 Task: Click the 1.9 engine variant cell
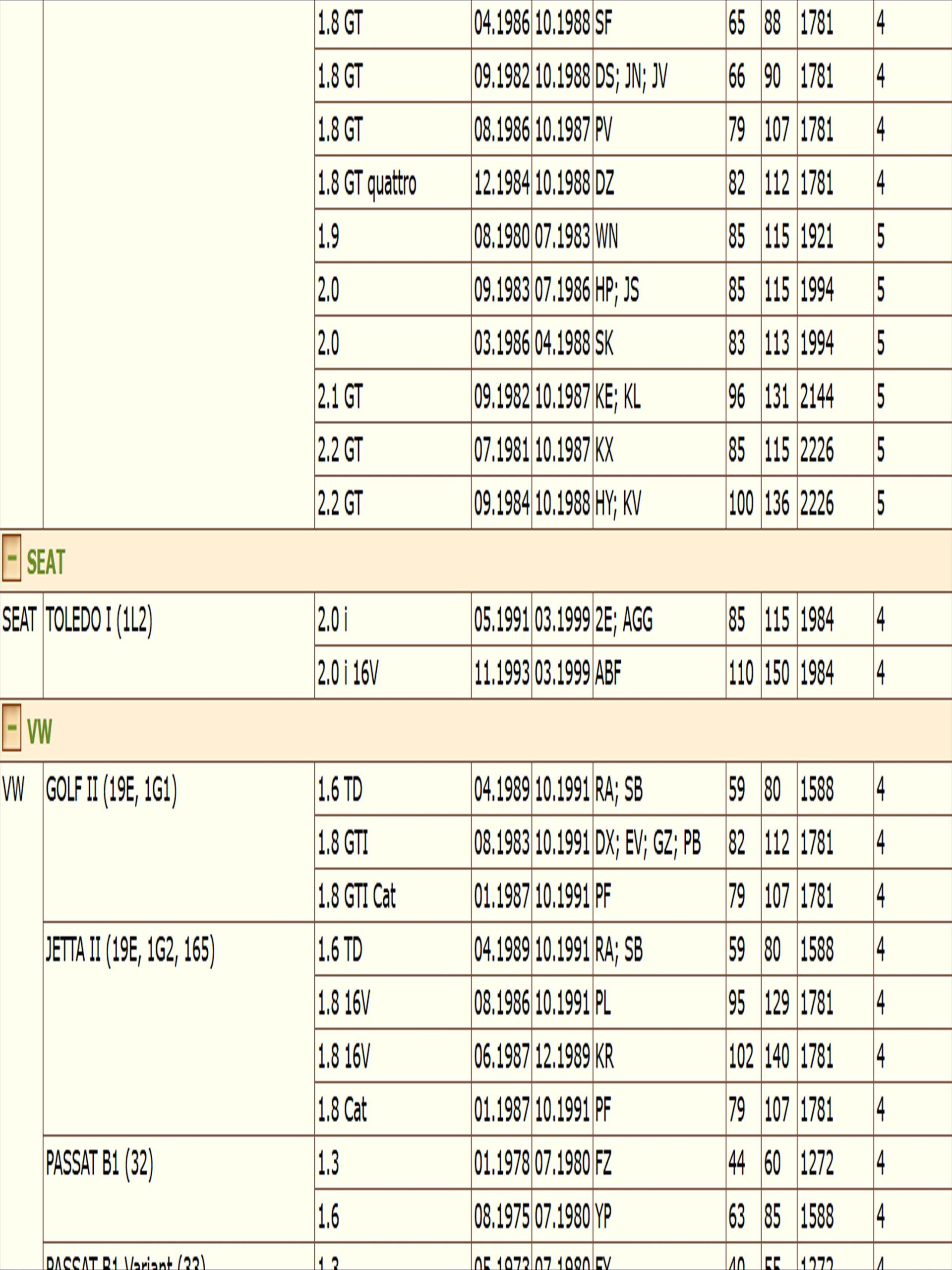coord(393,236)
